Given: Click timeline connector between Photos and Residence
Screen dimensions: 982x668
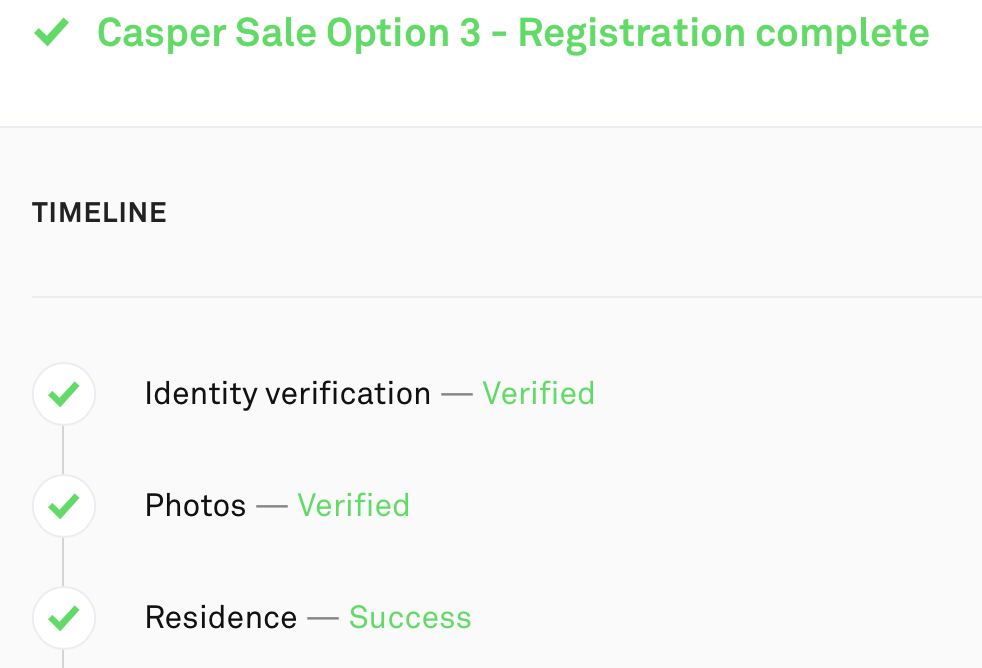Looking at the screenshot, I should pos(63,562).
